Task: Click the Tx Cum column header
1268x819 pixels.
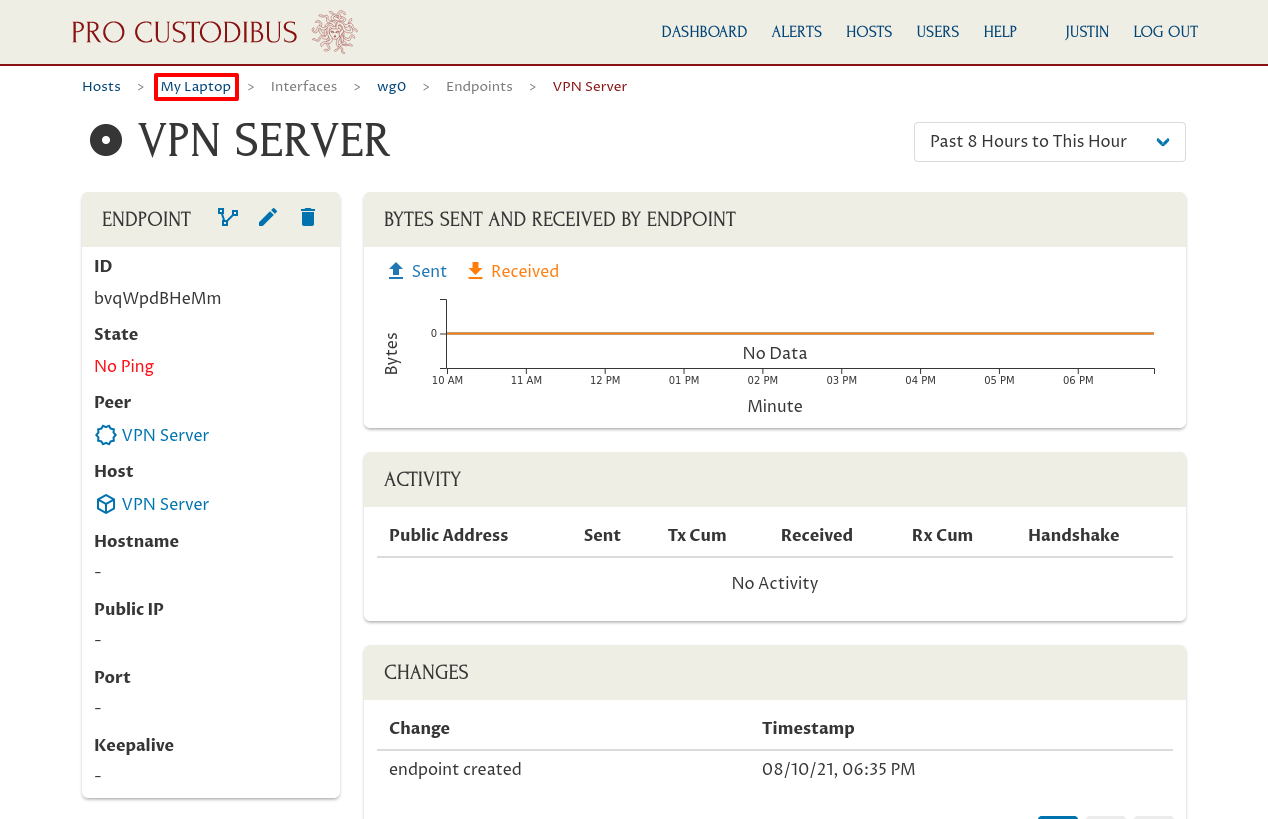Action: [x=697, y=535]
